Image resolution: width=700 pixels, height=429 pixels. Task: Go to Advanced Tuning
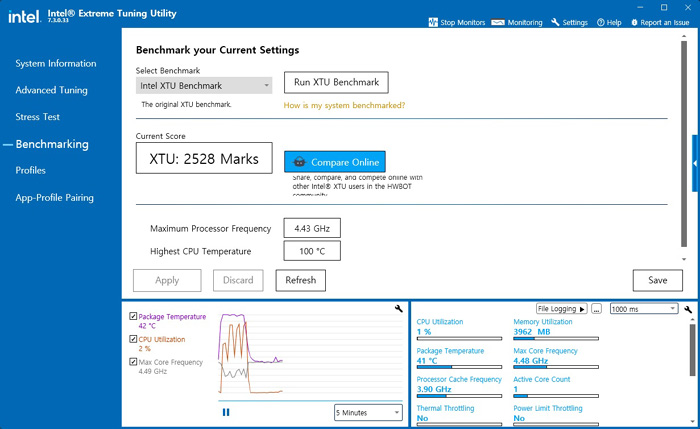(x=51, y=90)
